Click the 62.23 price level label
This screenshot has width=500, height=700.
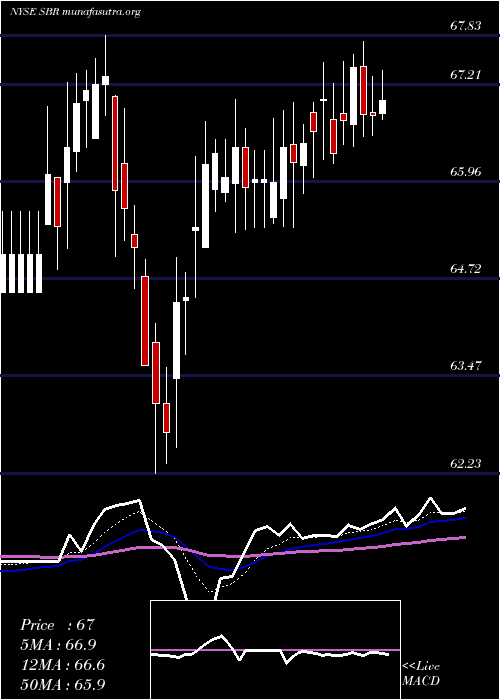point(466,464)
